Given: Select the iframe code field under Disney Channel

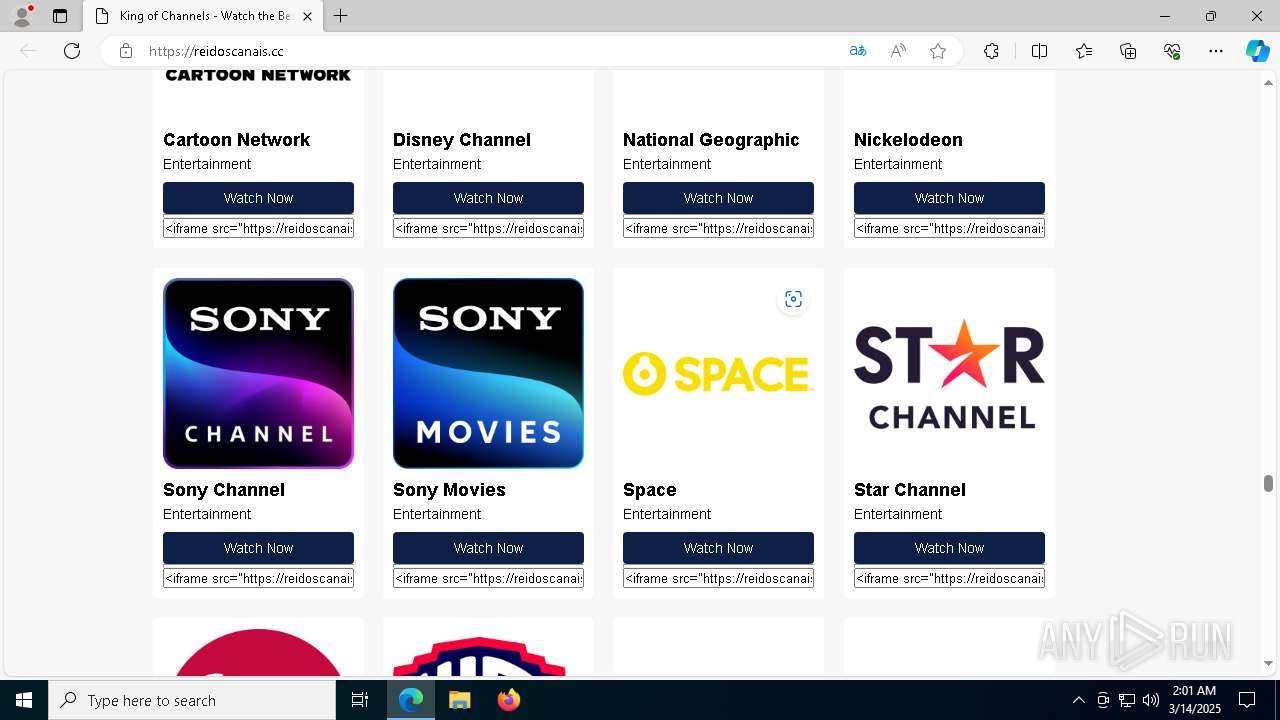Looking at the screenshot, I should click(488, 228).
